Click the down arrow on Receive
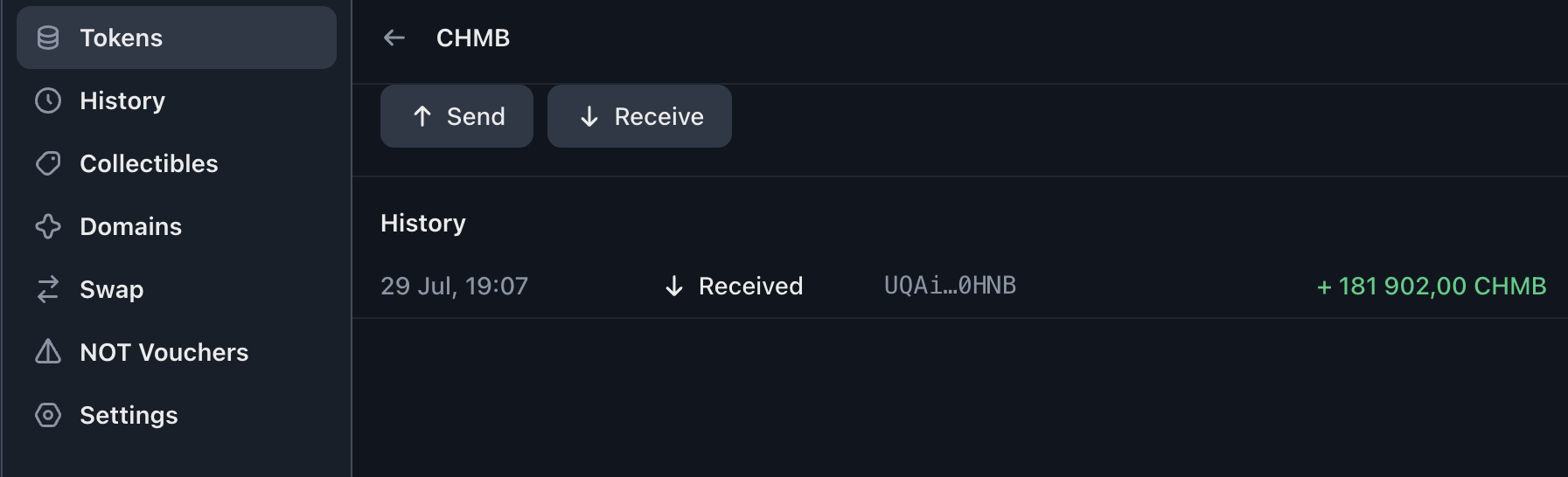The width and height of the screenshot is (1568, 477). pos(589,116)
